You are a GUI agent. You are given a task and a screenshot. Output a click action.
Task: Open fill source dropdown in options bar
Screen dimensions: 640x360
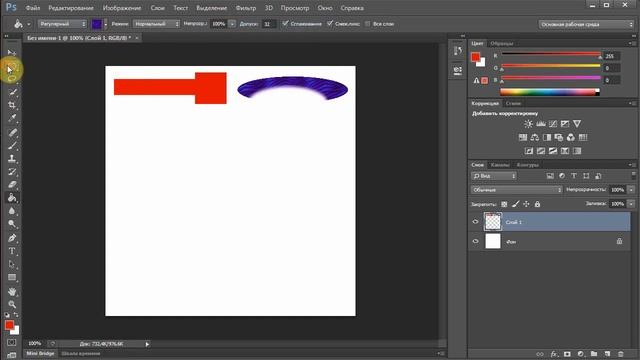click(x=62, y=24)
